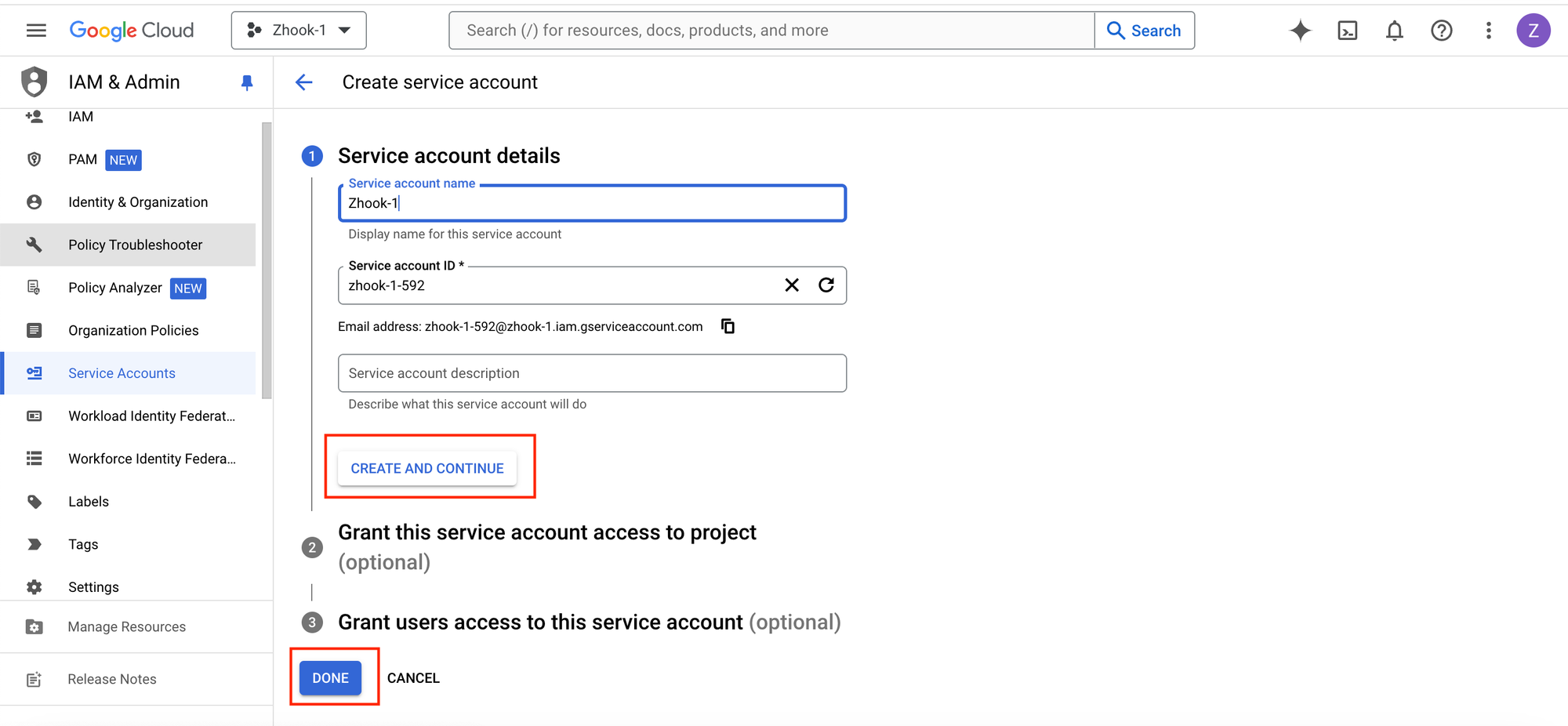Regenerate the service account ID
1568x726 pixels.
[826, 285]
